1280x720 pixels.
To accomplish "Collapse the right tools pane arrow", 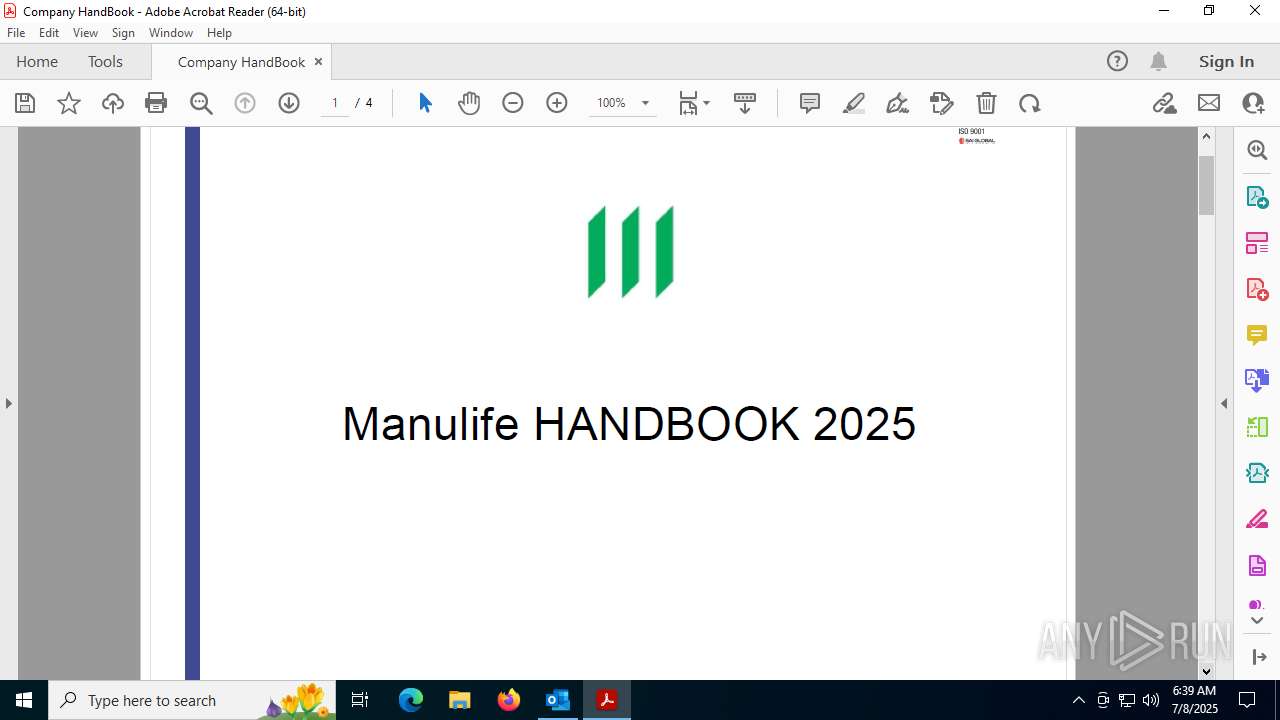I will pos(1224,403).
